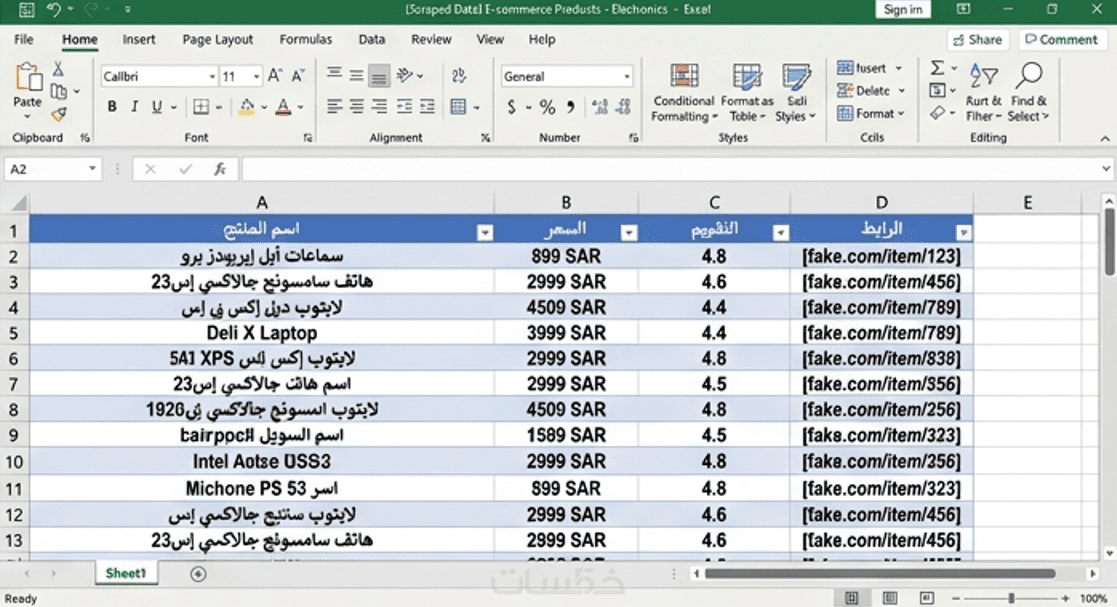Apply the red Font Color

click(x=284, y=107)
